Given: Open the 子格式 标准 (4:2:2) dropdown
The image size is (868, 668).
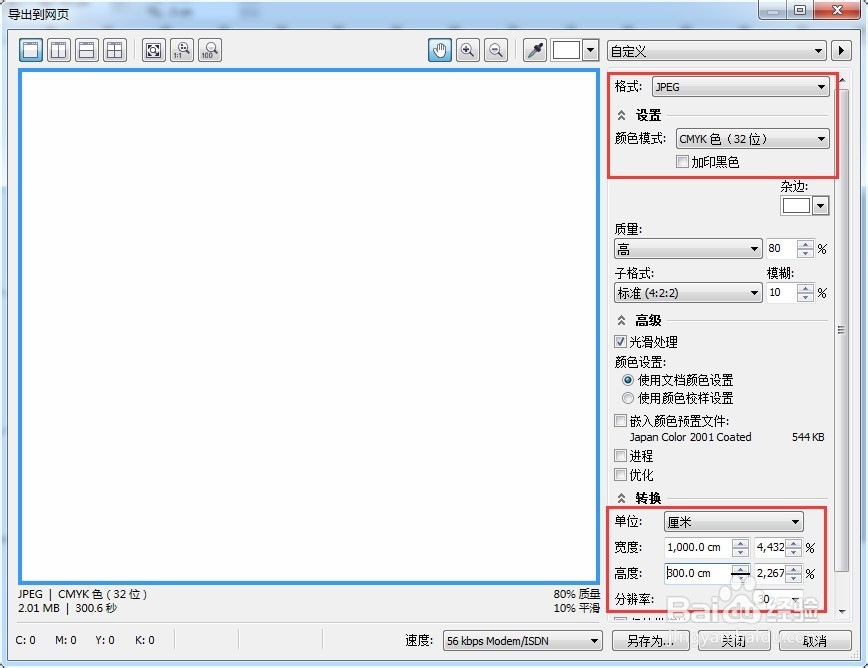Looking at the screenshot, I should click(x=688, y=293).
